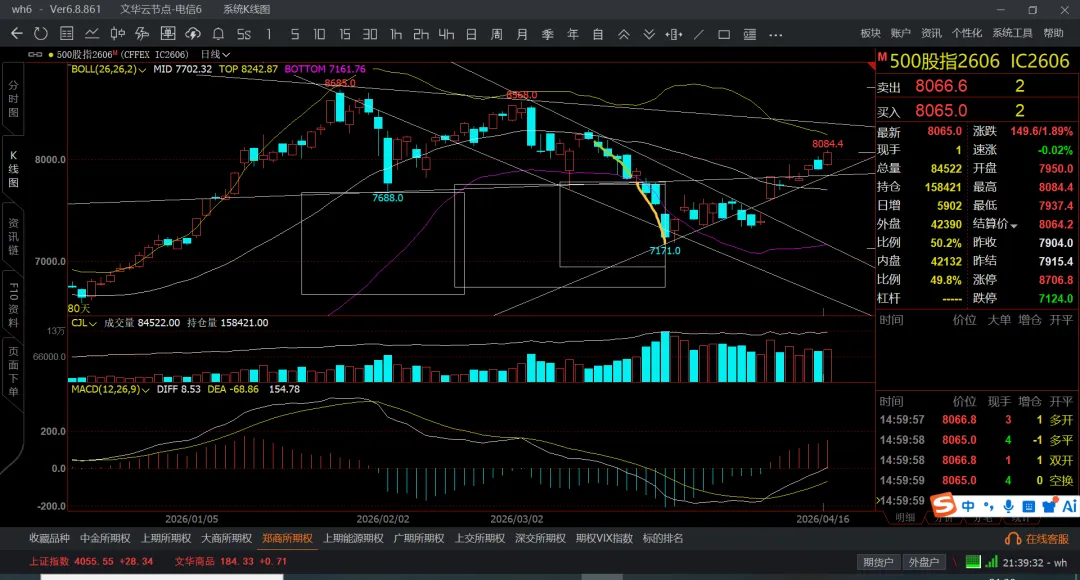Select the 5s period button
The height and width of the screenshot is (580, 1080).
coord(244,34)
